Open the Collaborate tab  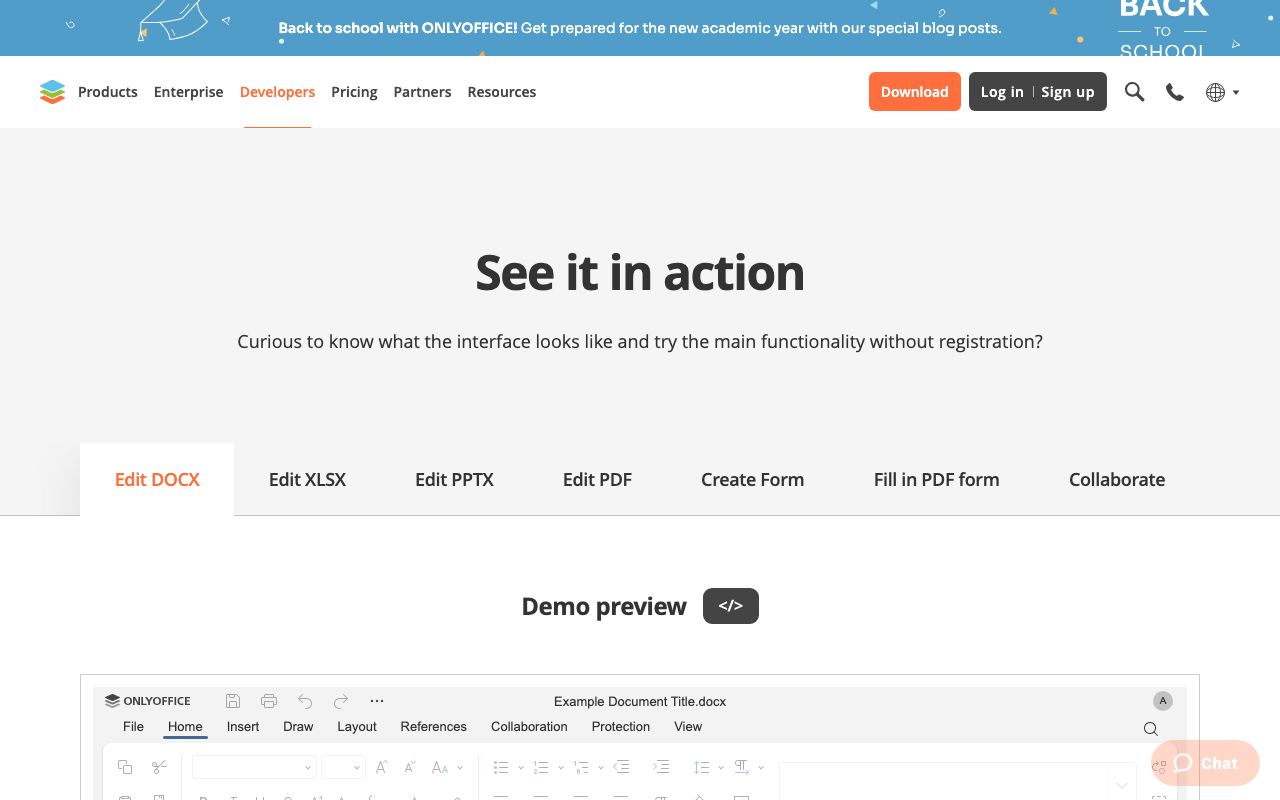coord(1117,480)
